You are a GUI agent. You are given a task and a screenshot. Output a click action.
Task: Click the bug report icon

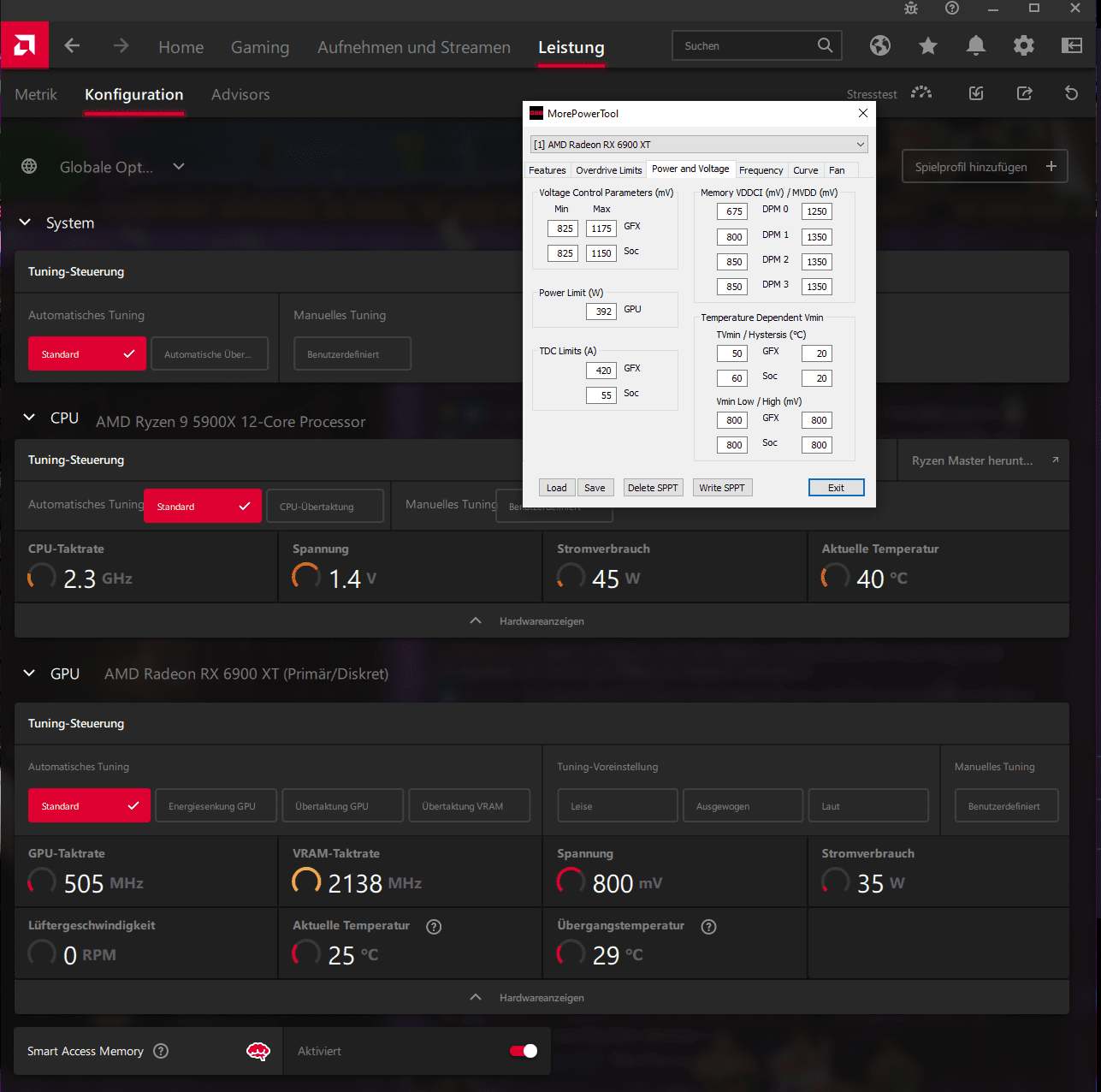point(911,8)
